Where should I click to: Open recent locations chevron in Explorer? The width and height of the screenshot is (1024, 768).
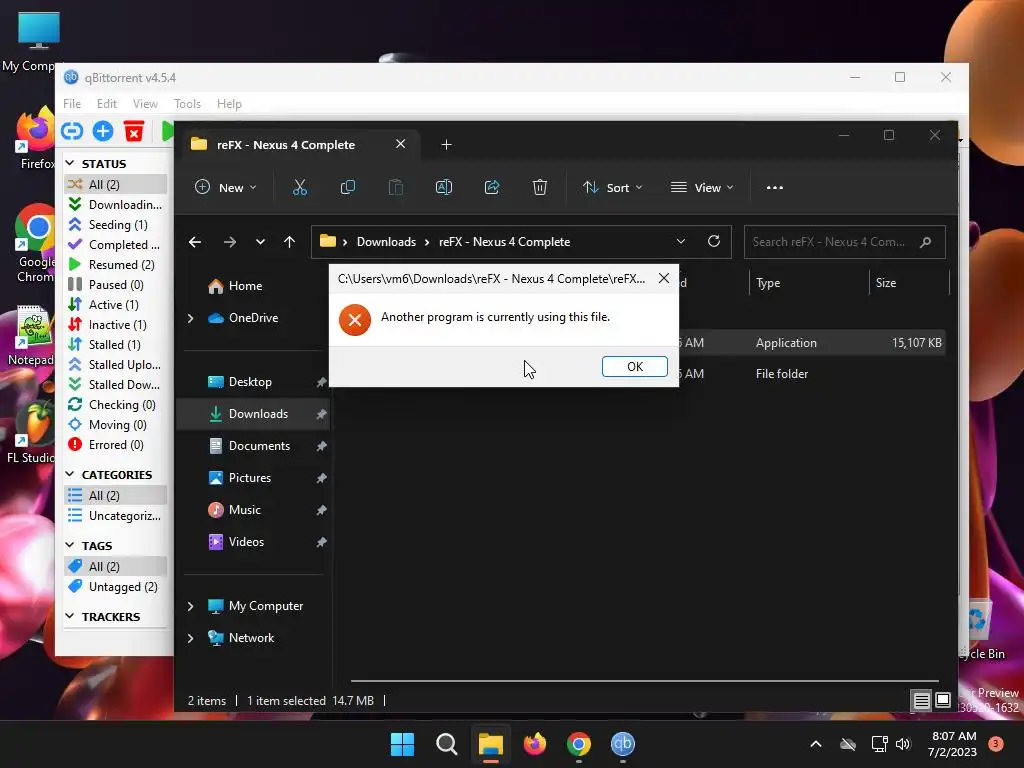click(261, 242)
